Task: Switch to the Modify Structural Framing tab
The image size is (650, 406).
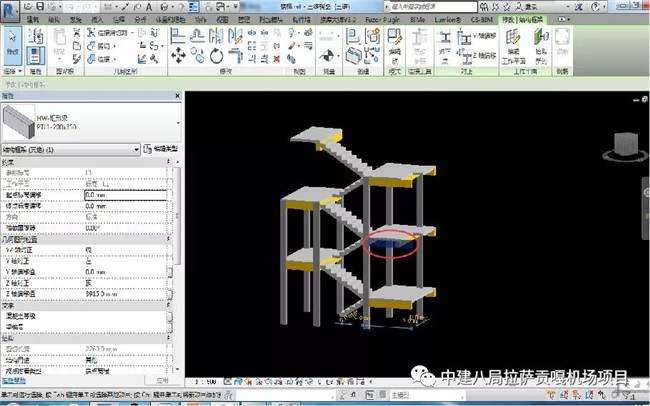Action: (x=523, y=19)
